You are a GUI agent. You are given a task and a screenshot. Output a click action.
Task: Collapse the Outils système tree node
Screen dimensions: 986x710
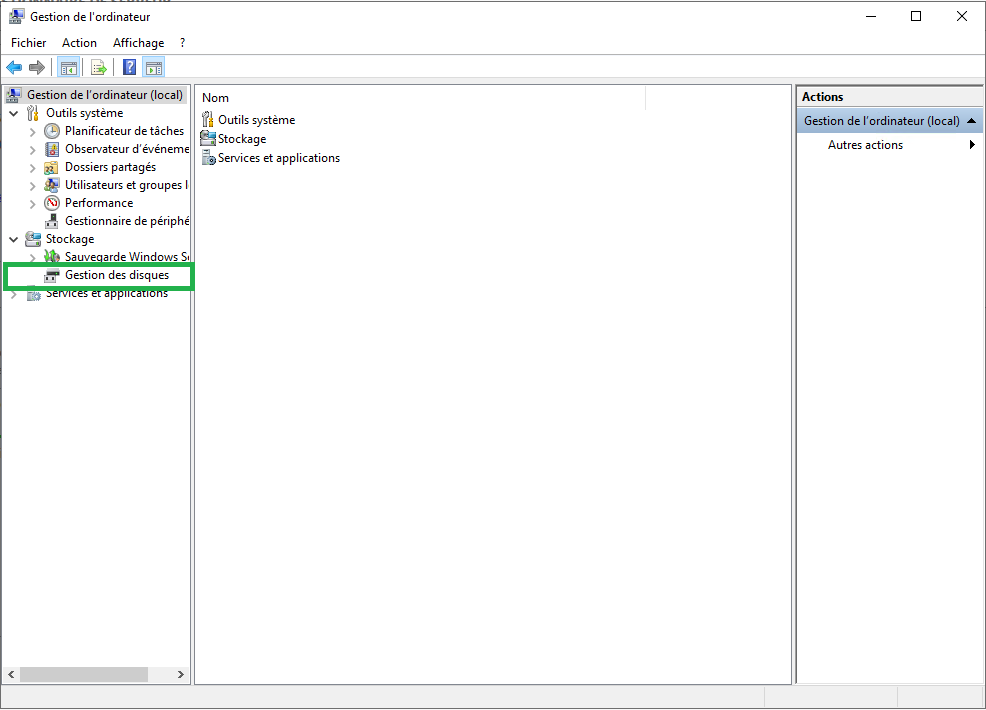pos(13,113)
